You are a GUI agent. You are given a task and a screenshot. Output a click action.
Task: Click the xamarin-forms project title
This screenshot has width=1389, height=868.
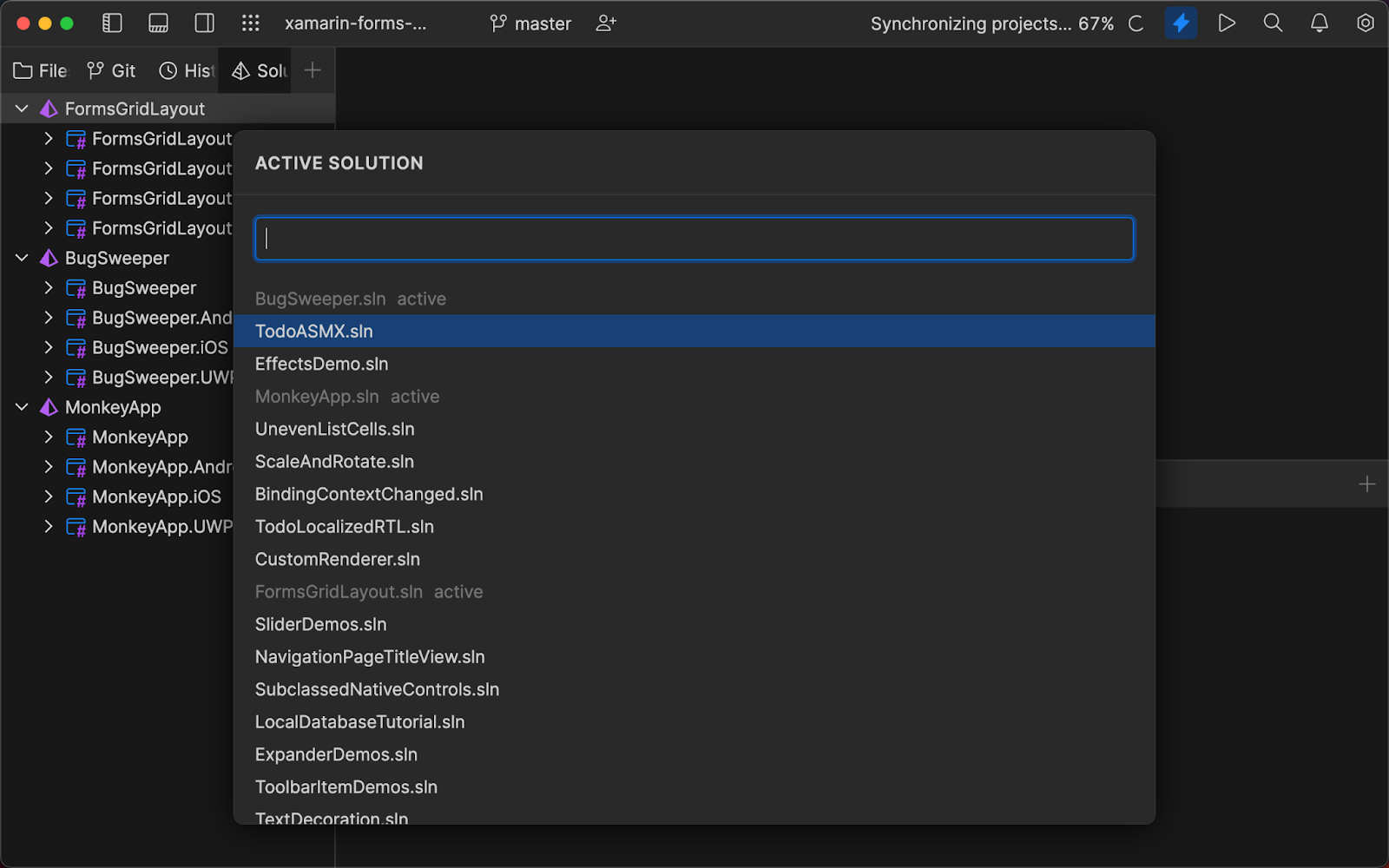[356, 23]
